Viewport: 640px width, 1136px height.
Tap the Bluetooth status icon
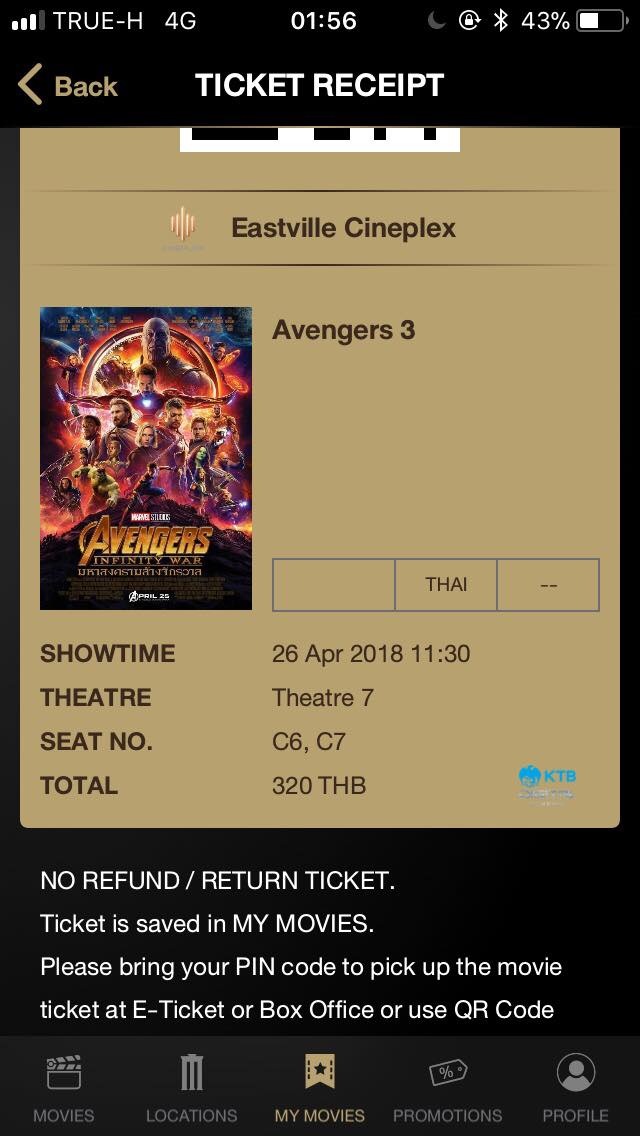501,21
